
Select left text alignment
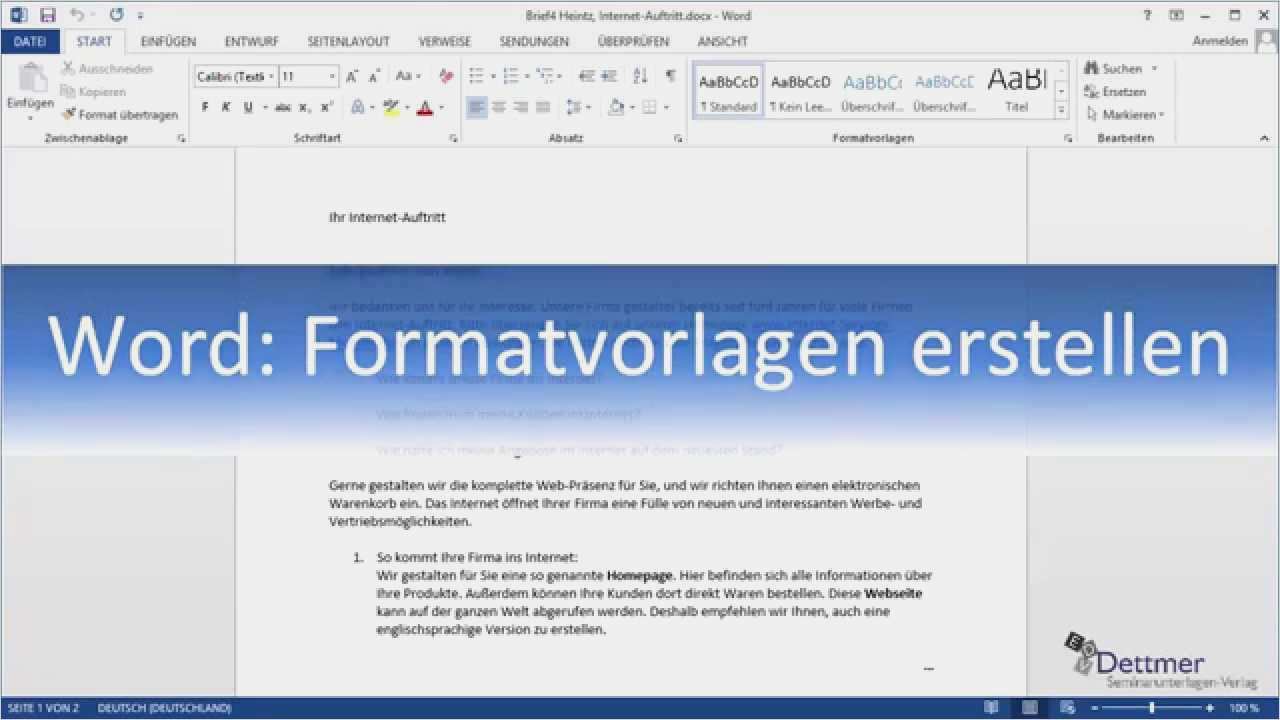tap(477, 107)
